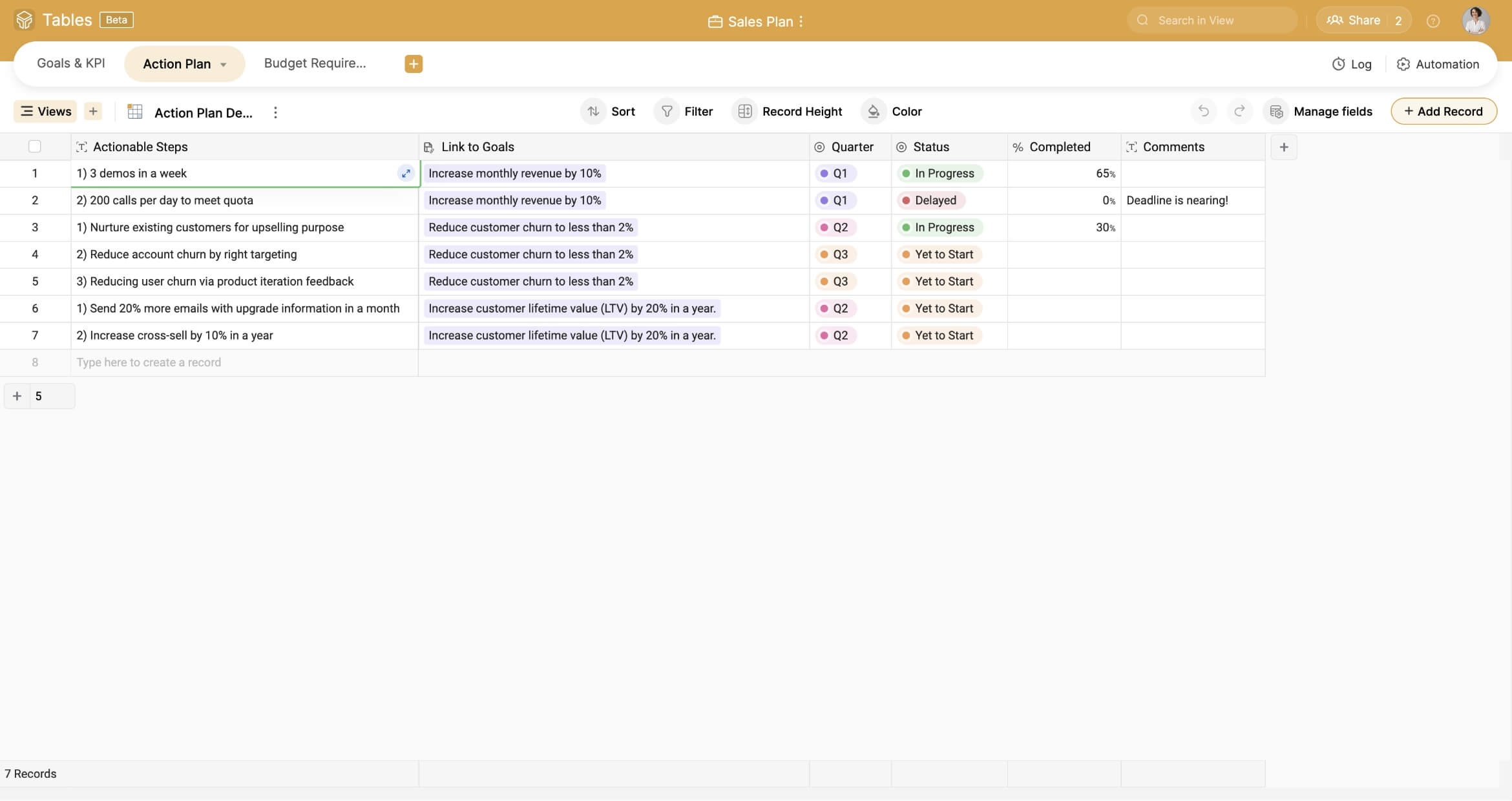This screenshot has height=801, width=1512.
Task: Switch to the Budget Require... tab
Action: click(315, 63)
